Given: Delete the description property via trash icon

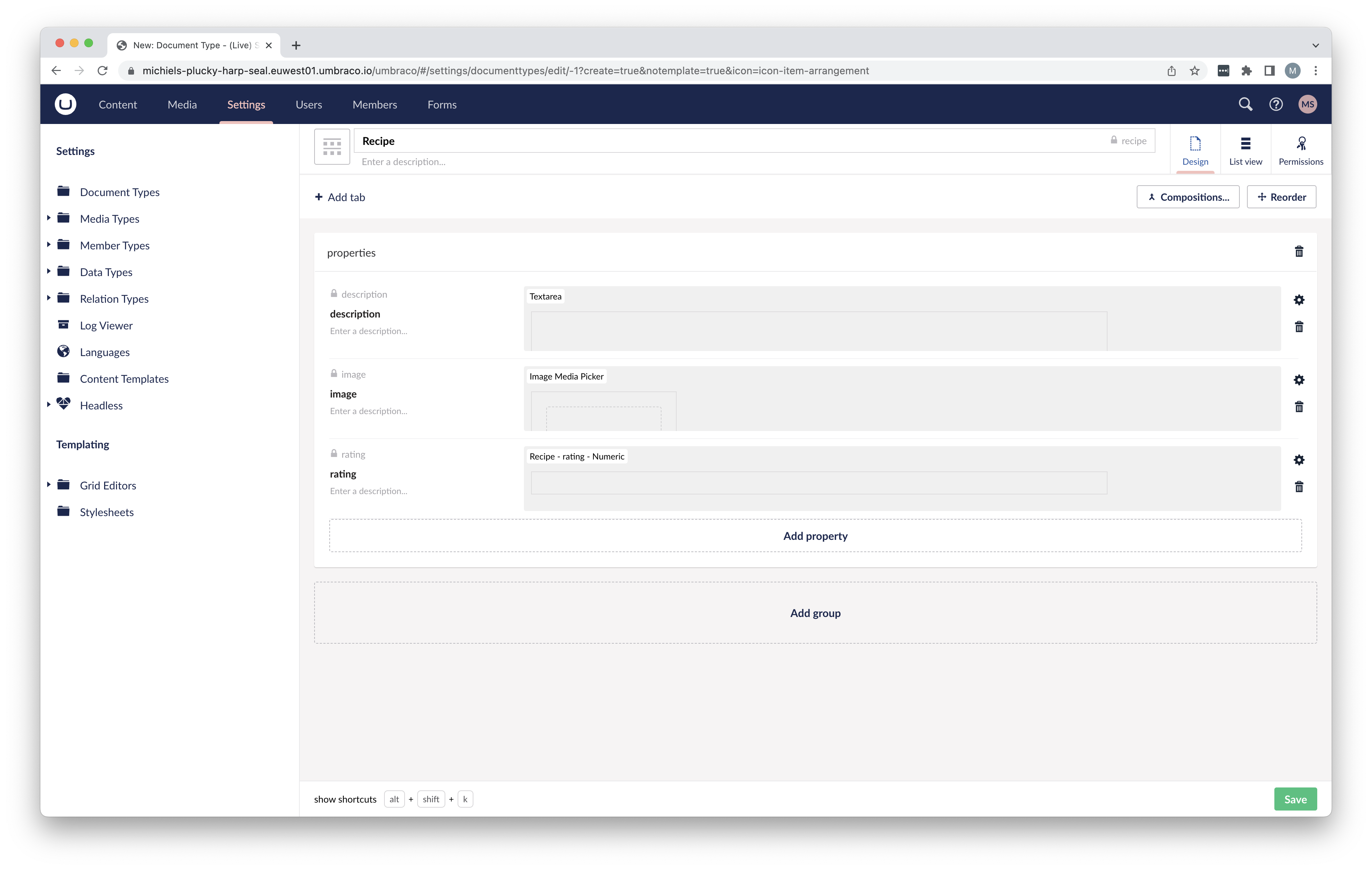Looking at the screenshot, I should click(x=1299, y=327).
